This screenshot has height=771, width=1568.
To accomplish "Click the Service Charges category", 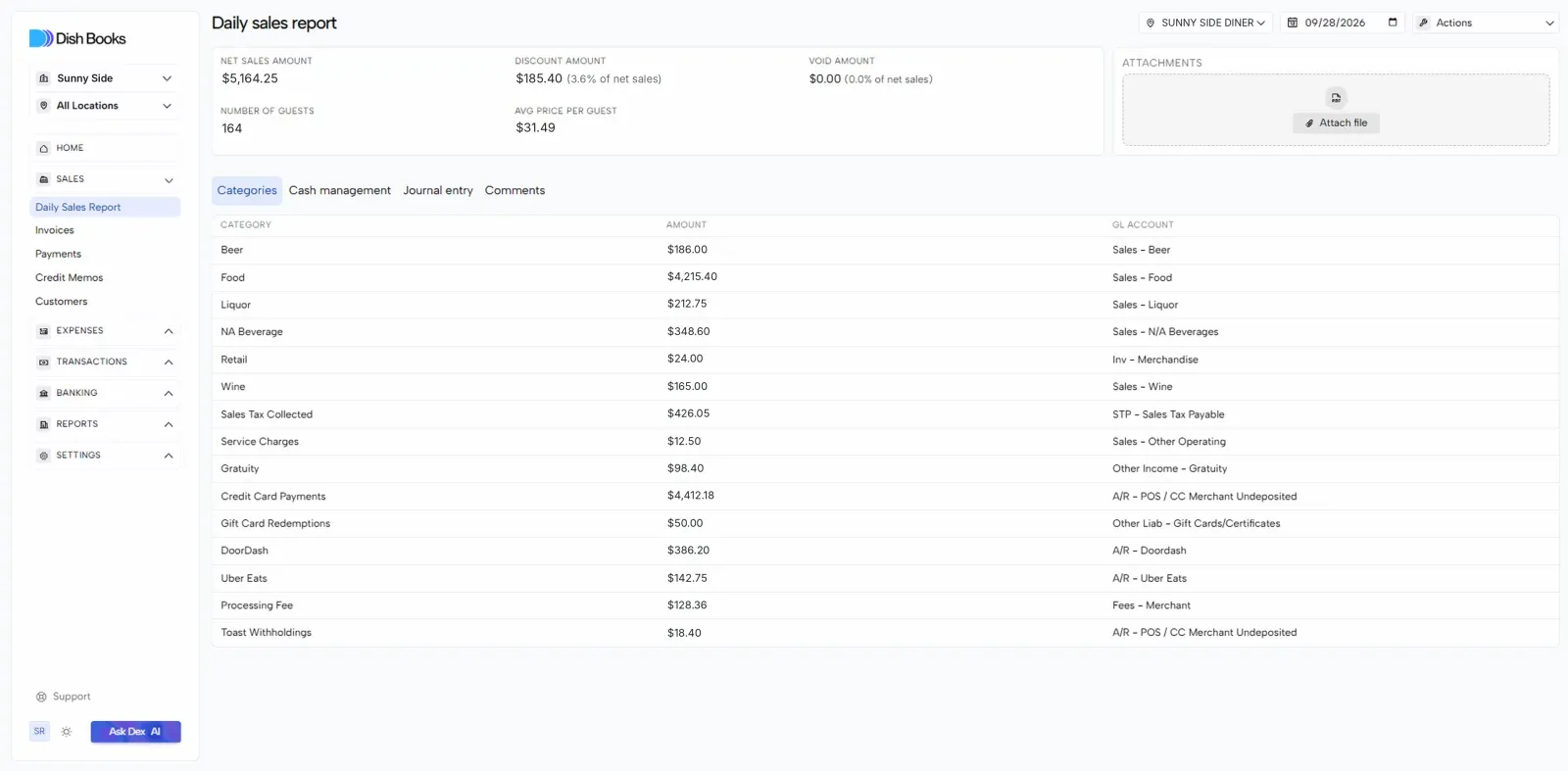I will pyautogui.click(x=260, y=442).
